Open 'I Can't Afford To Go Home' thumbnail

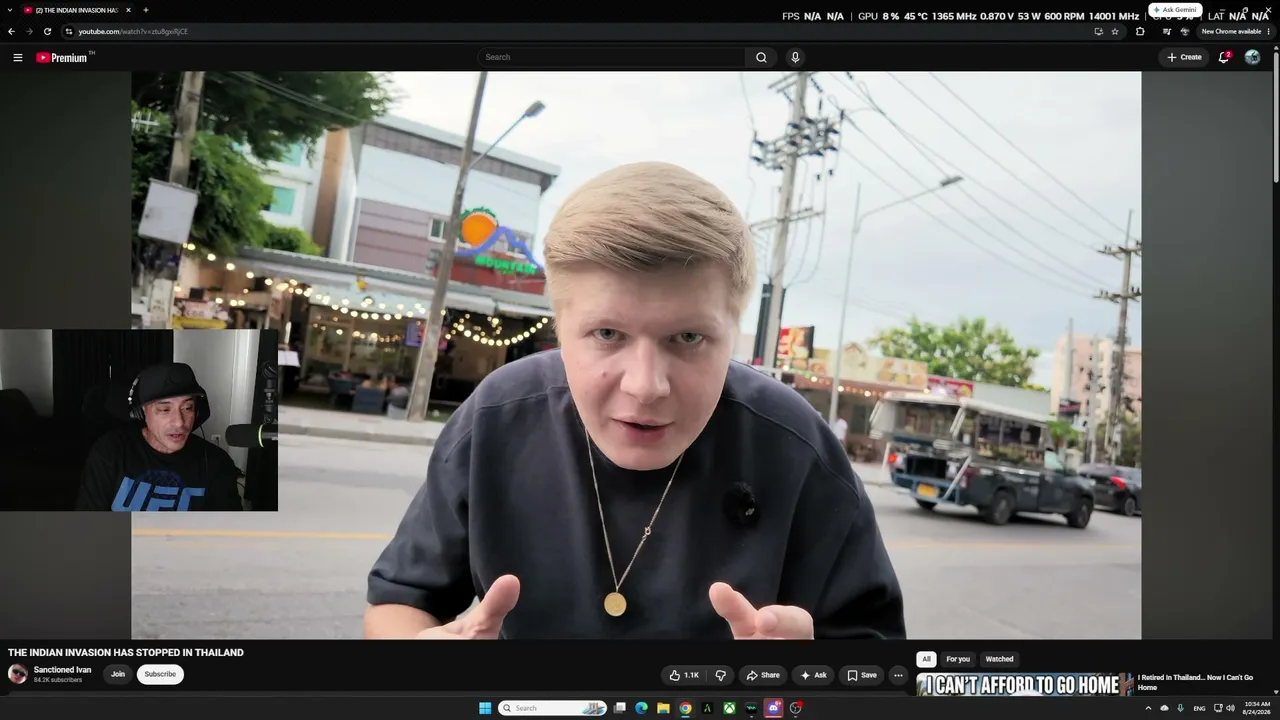1024,684
